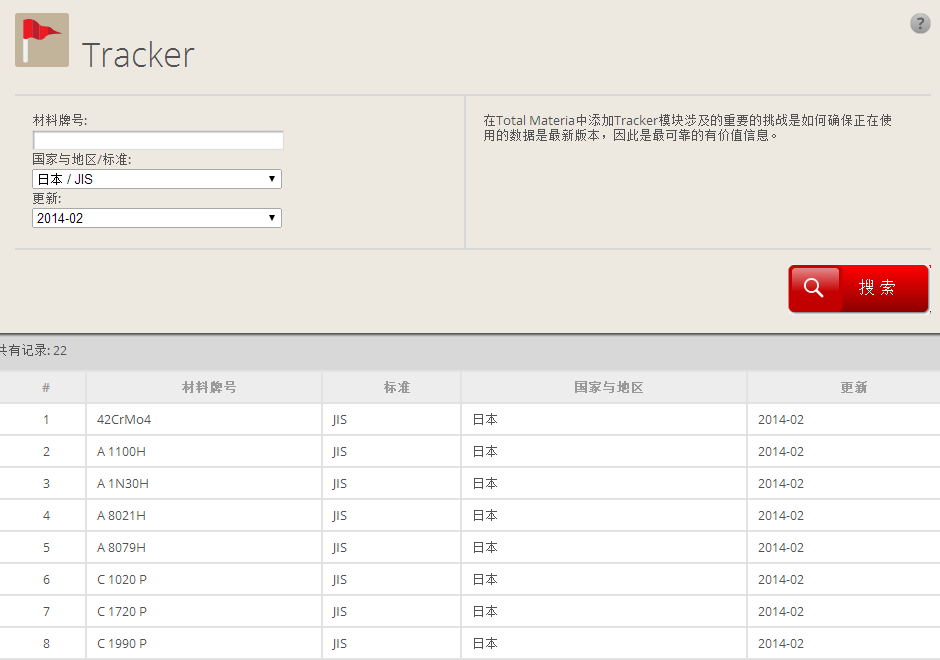This screenshot has width=940, height=660.
Task: Open the JIS link for C 1020 P
Action: (340, 580)
